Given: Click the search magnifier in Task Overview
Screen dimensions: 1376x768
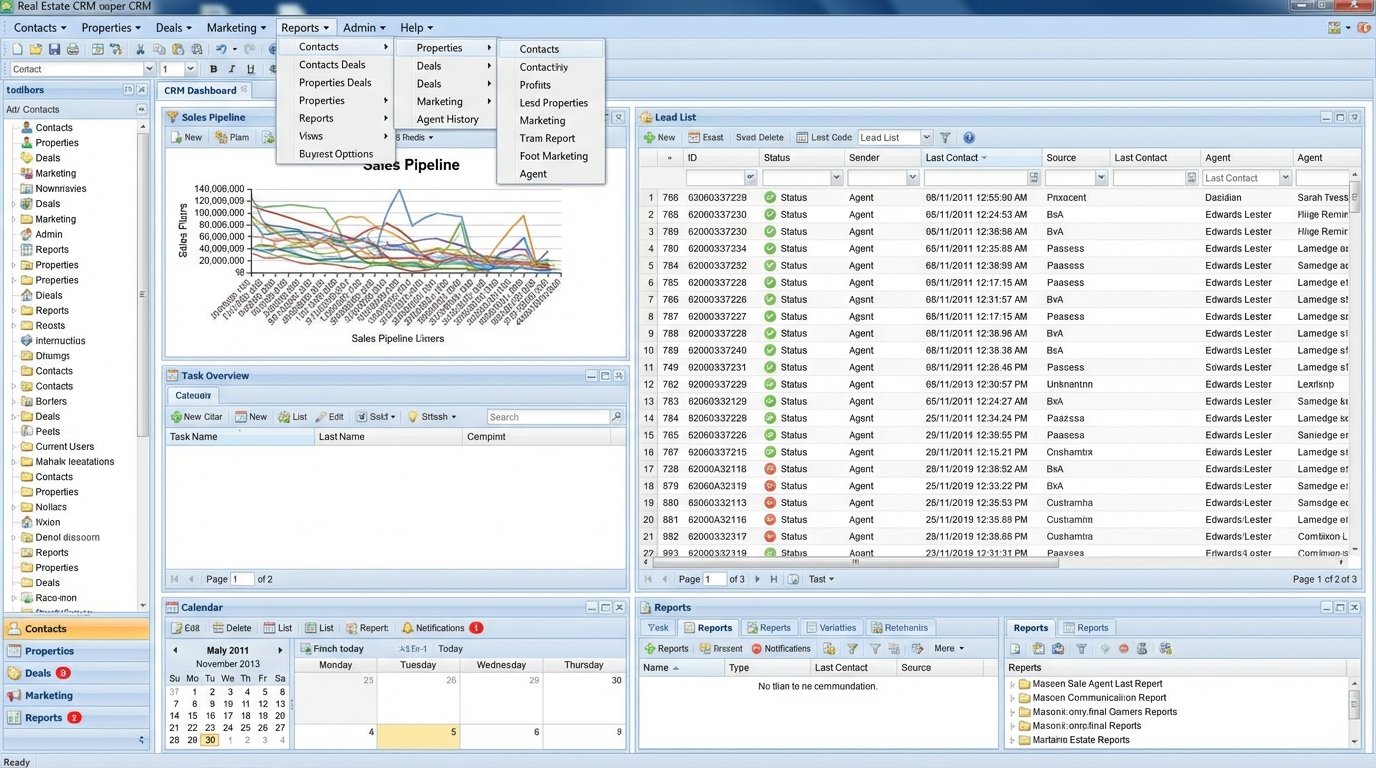Looking at the screenshot, I should pos(616,417).
